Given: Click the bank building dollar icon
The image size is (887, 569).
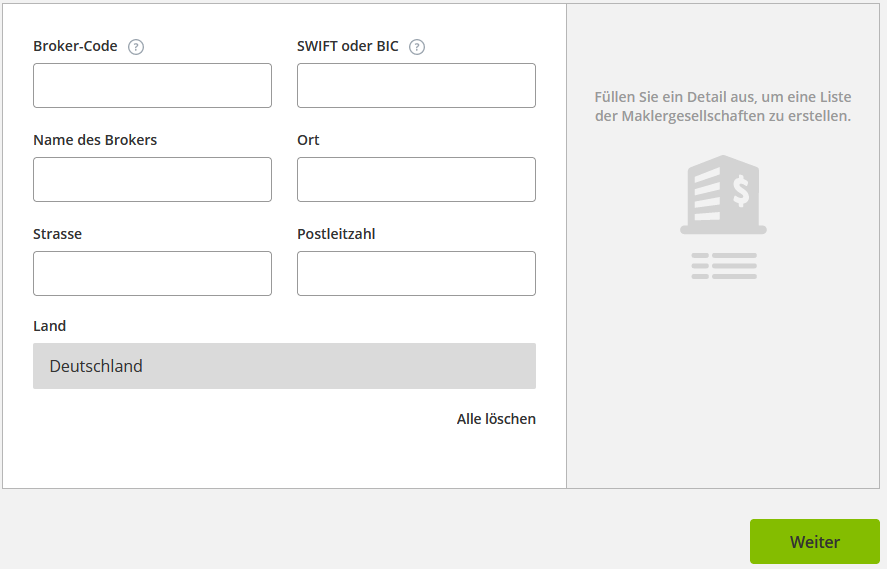Looking at the screenshot, I should (x=723, y=194).
